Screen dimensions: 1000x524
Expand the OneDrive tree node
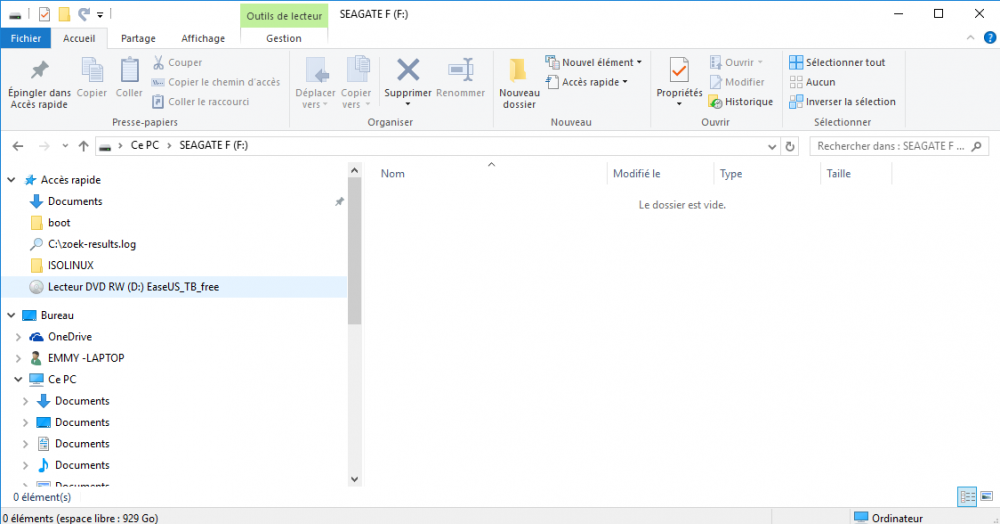pyautogui.click(x=19, y=337)
